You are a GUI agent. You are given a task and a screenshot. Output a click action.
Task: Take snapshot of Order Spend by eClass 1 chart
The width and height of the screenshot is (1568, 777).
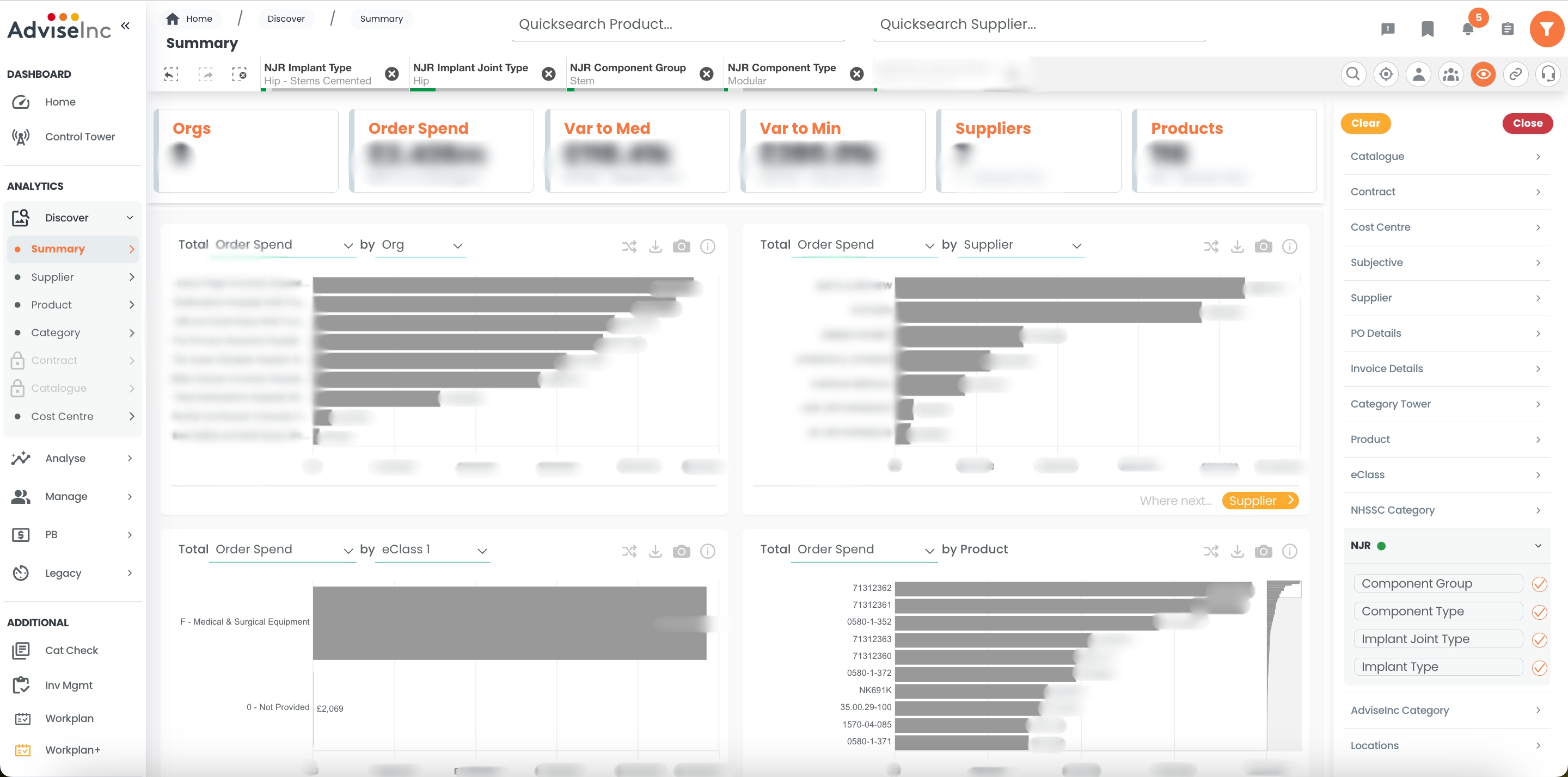[681, 551]
